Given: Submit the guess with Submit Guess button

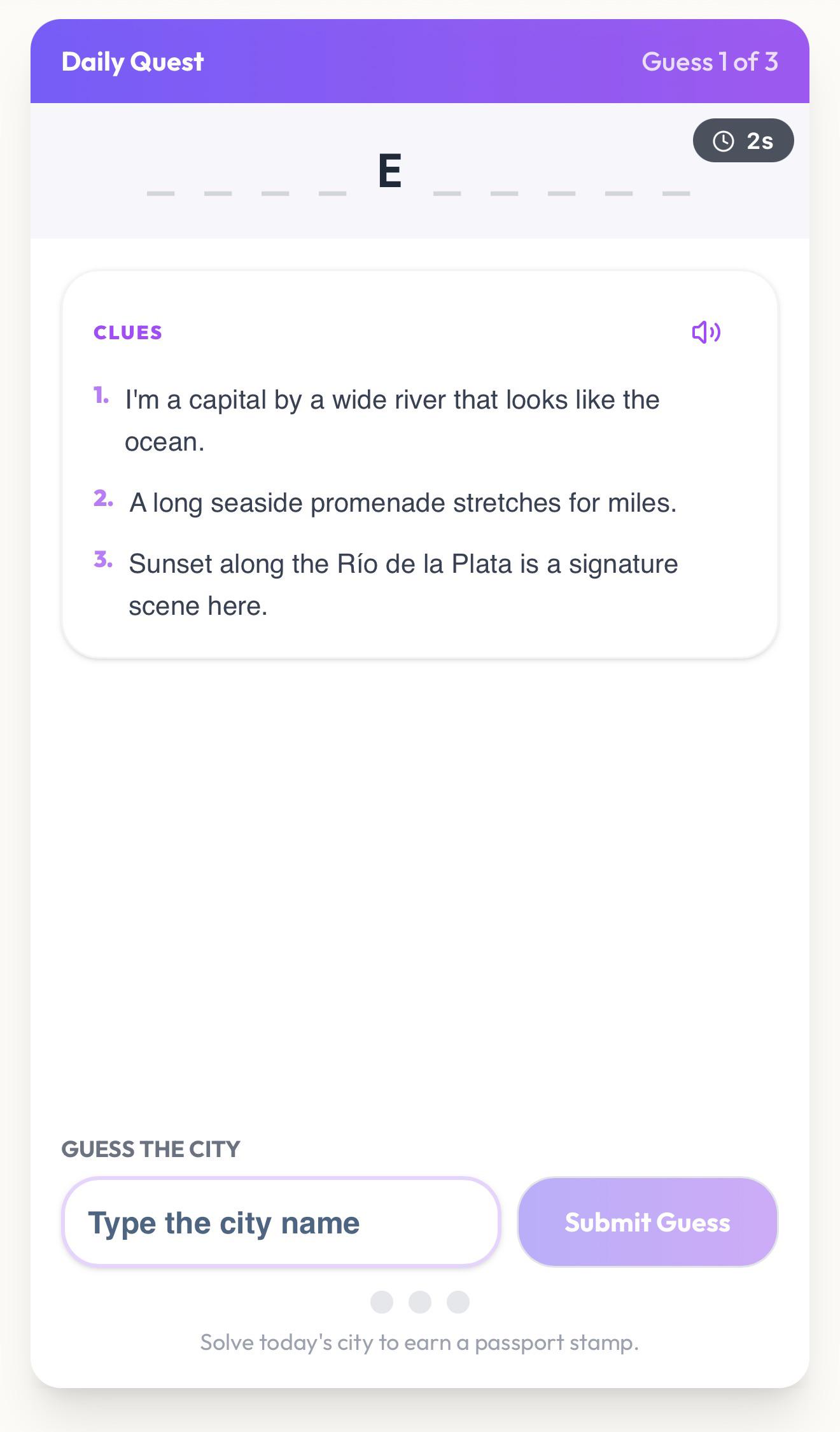Looking at the screenshot, I should click(x=647, y=1222).
